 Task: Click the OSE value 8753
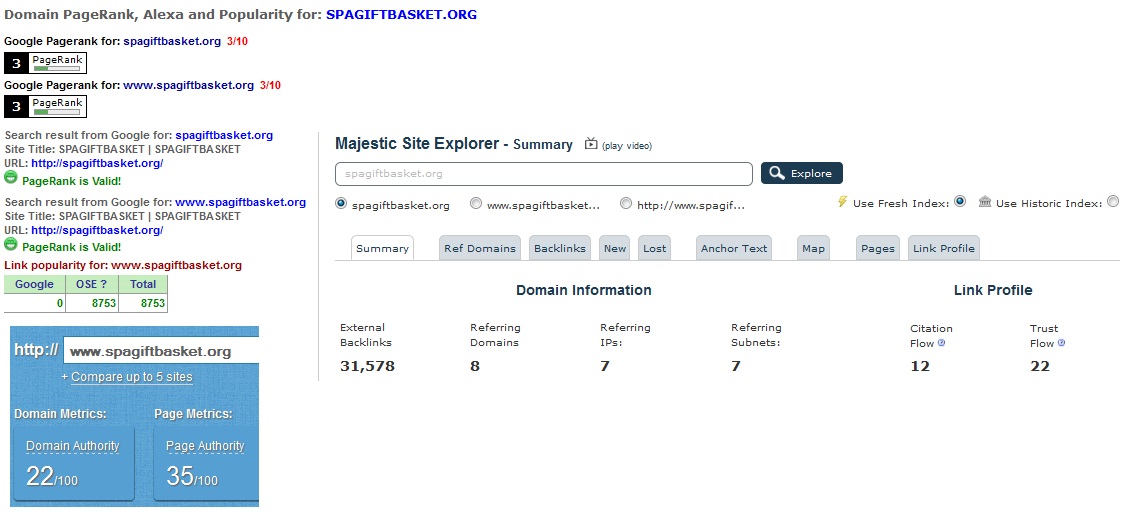[x=103, y=304]
